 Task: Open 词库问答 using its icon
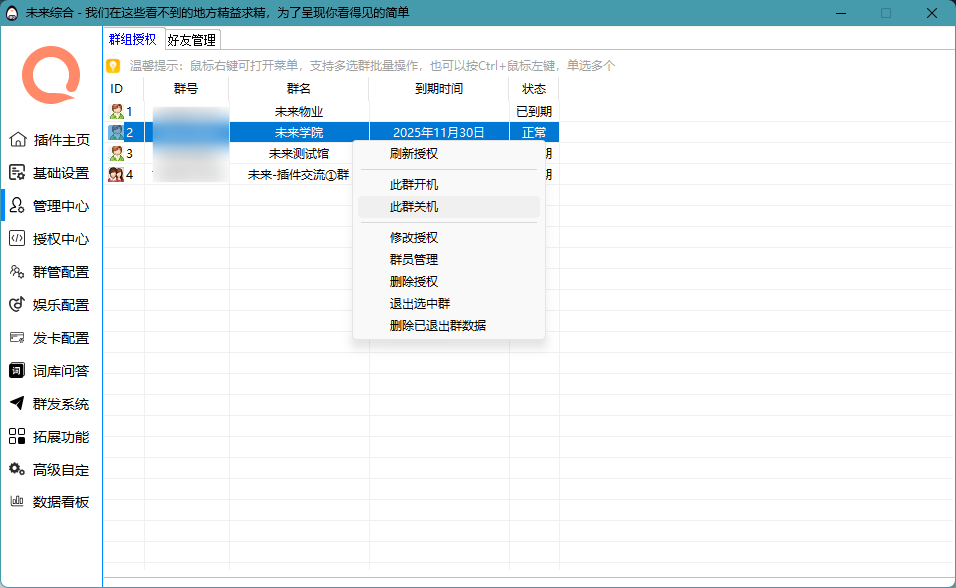click(17, 371)
